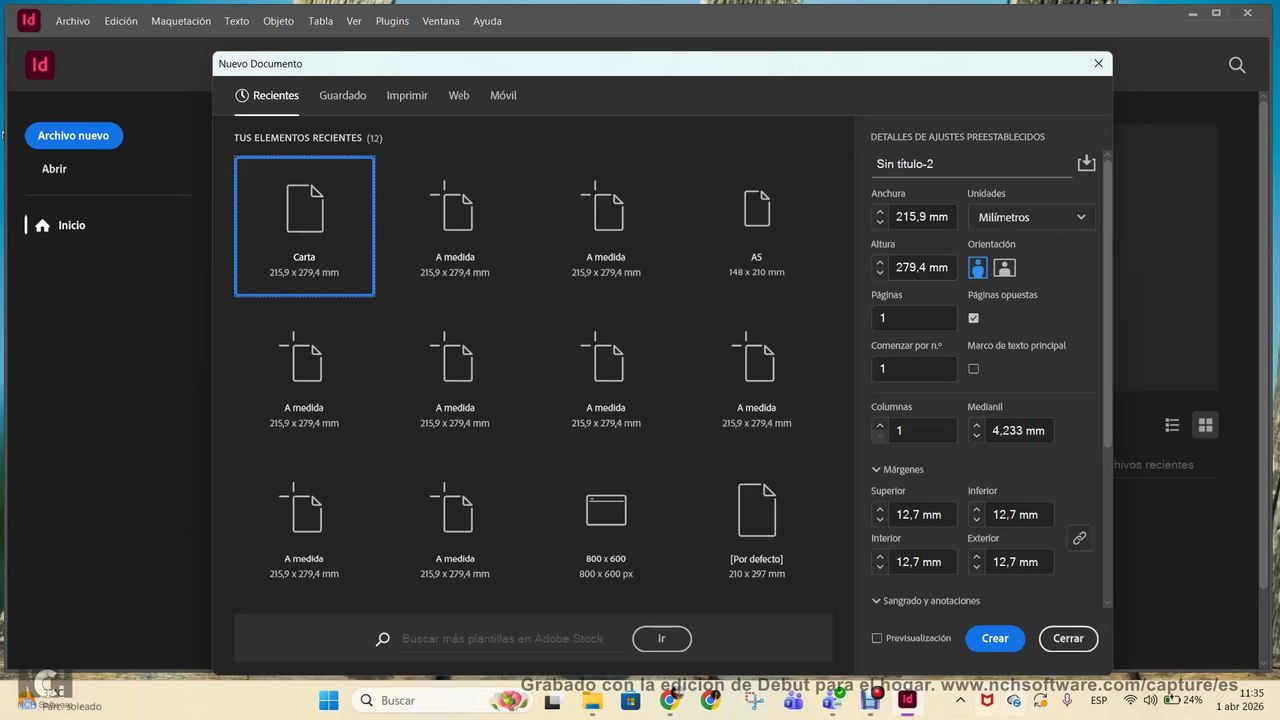Open File Explorer from the taskbar
Image resolution: width=1280 pixels, height=720 pixels.
coord(592,701)
